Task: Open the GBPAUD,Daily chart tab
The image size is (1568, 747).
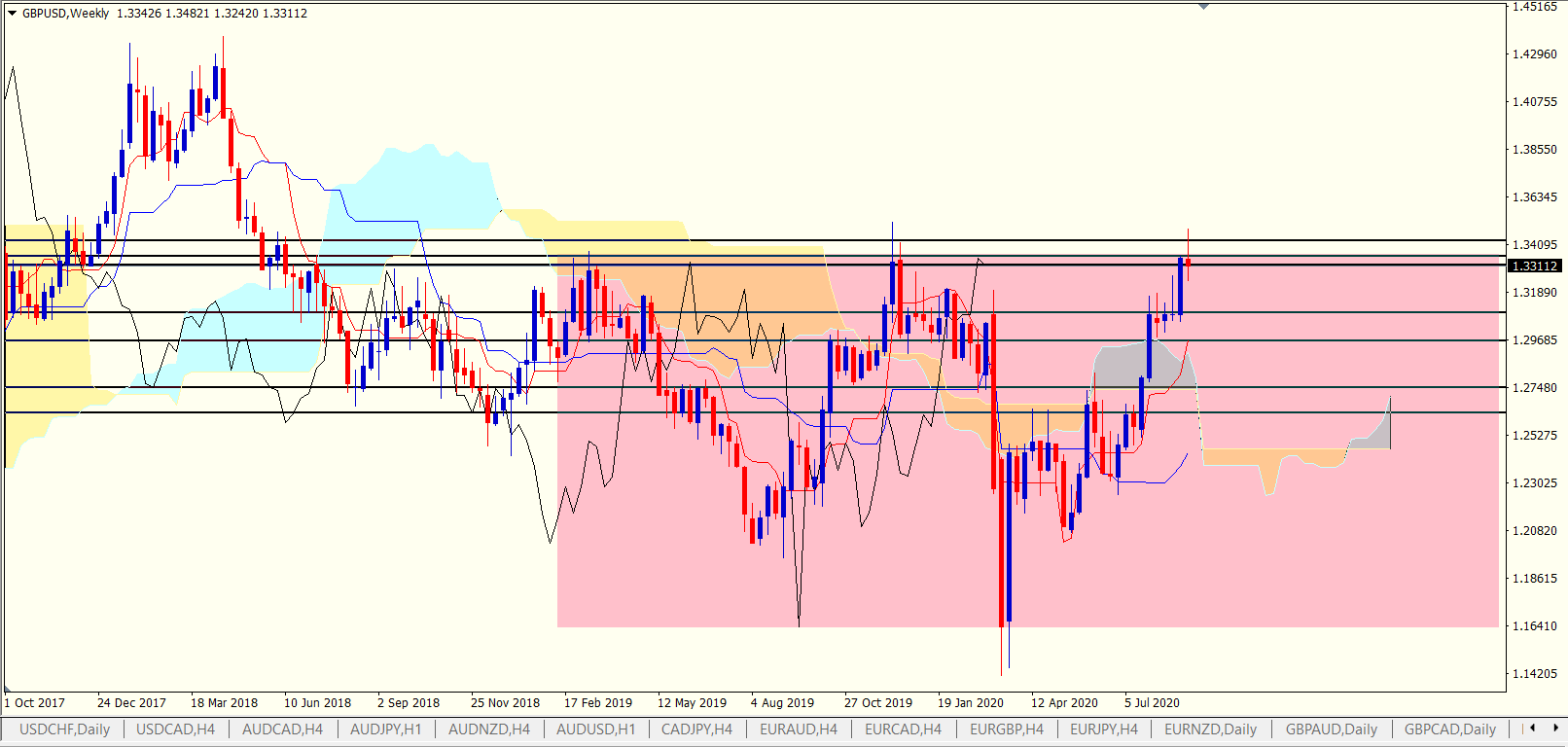Action: [1332, 729]
